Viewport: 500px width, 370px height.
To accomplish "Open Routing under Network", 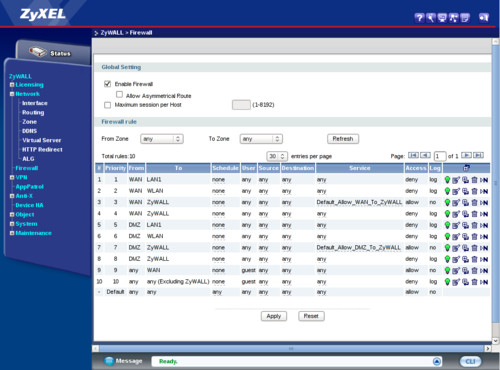I will coord(33,113).
